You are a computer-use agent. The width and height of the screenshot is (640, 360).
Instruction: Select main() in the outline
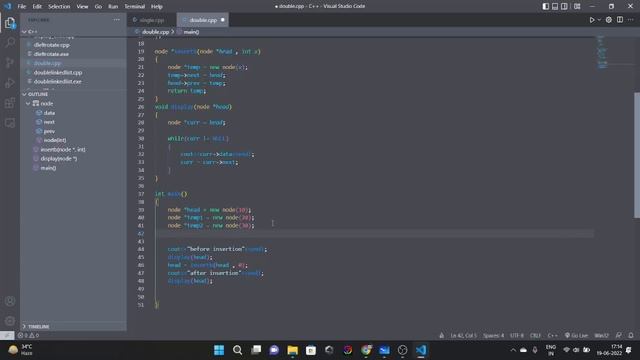point(48,168)
